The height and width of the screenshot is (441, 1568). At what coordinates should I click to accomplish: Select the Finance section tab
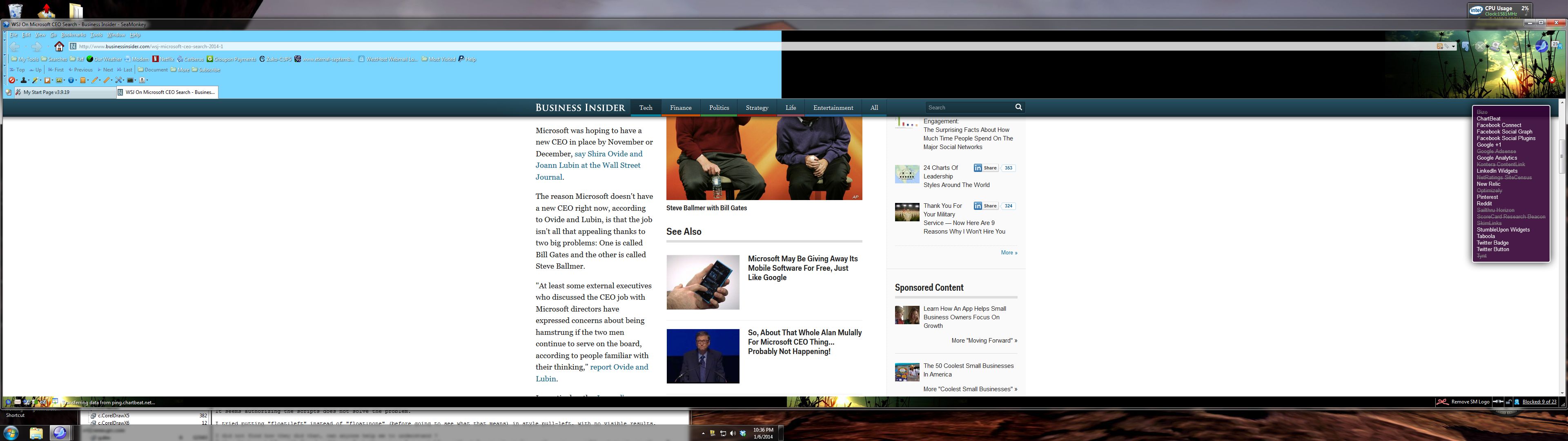[681, 108]
